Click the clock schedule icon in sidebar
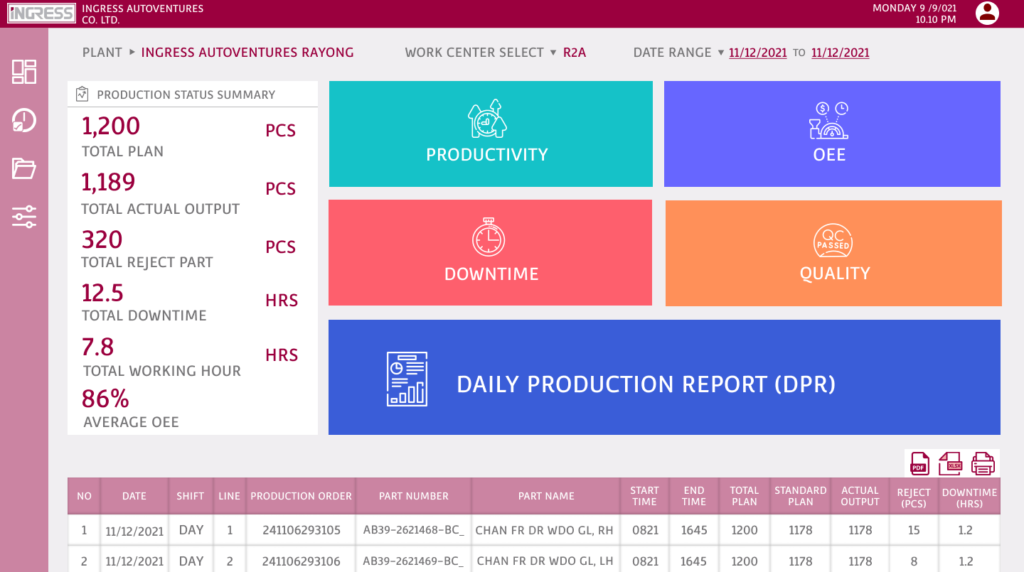1024x572 pixels. point(24,121)
